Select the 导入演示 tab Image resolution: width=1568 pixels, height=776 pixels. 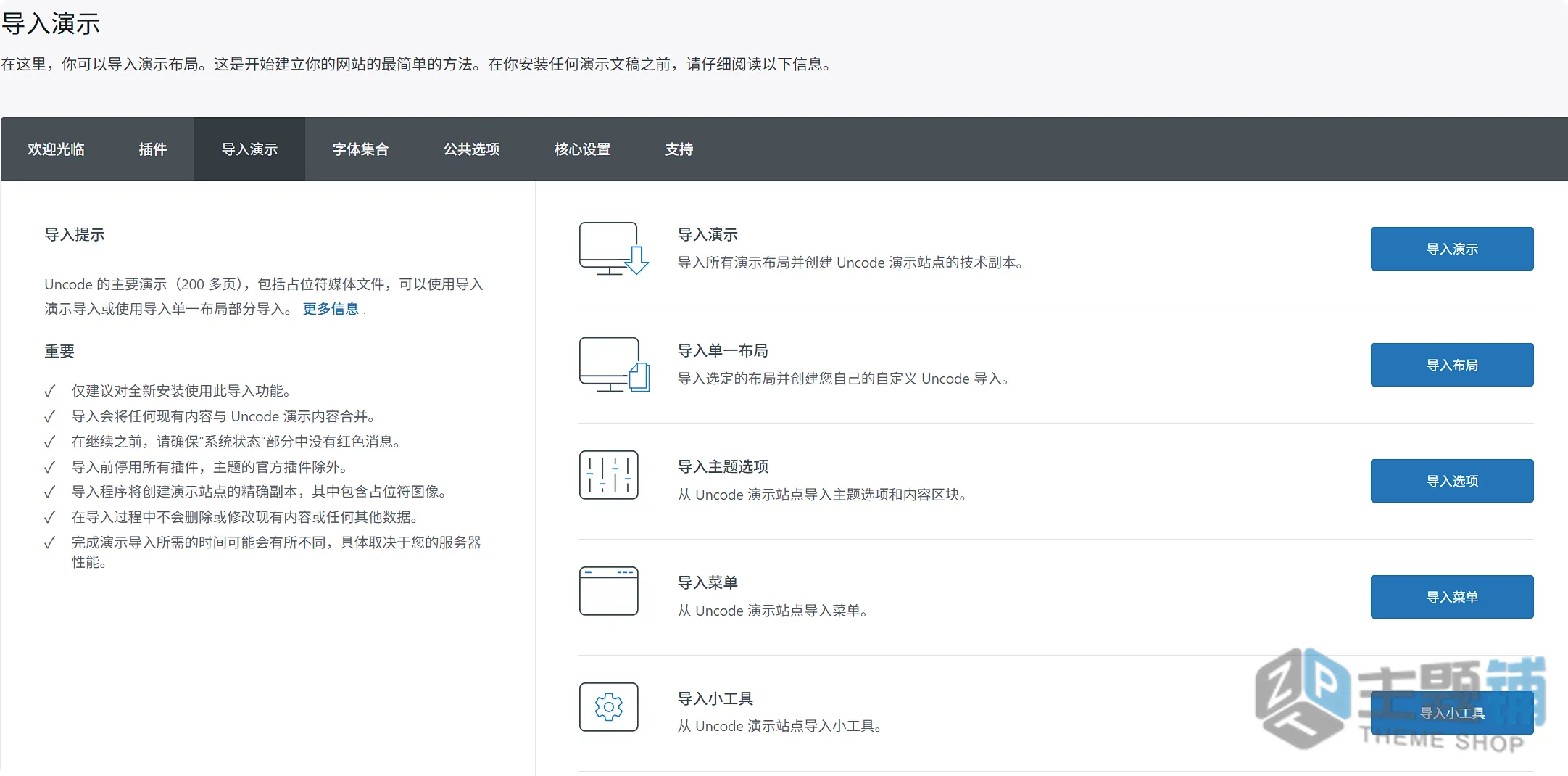pyautogui.click(x=249, y=149)
